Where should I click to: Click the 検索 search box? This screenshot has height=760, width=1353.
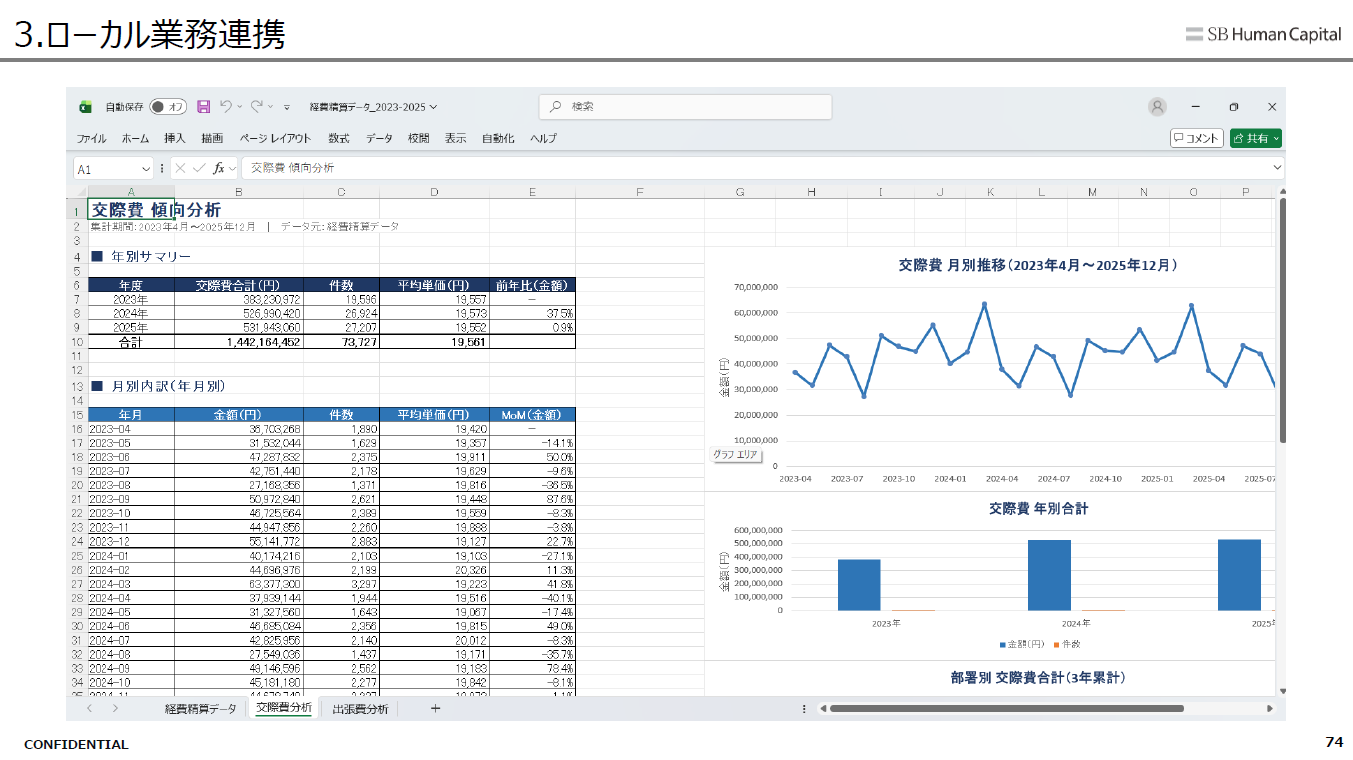click(685, 107)
